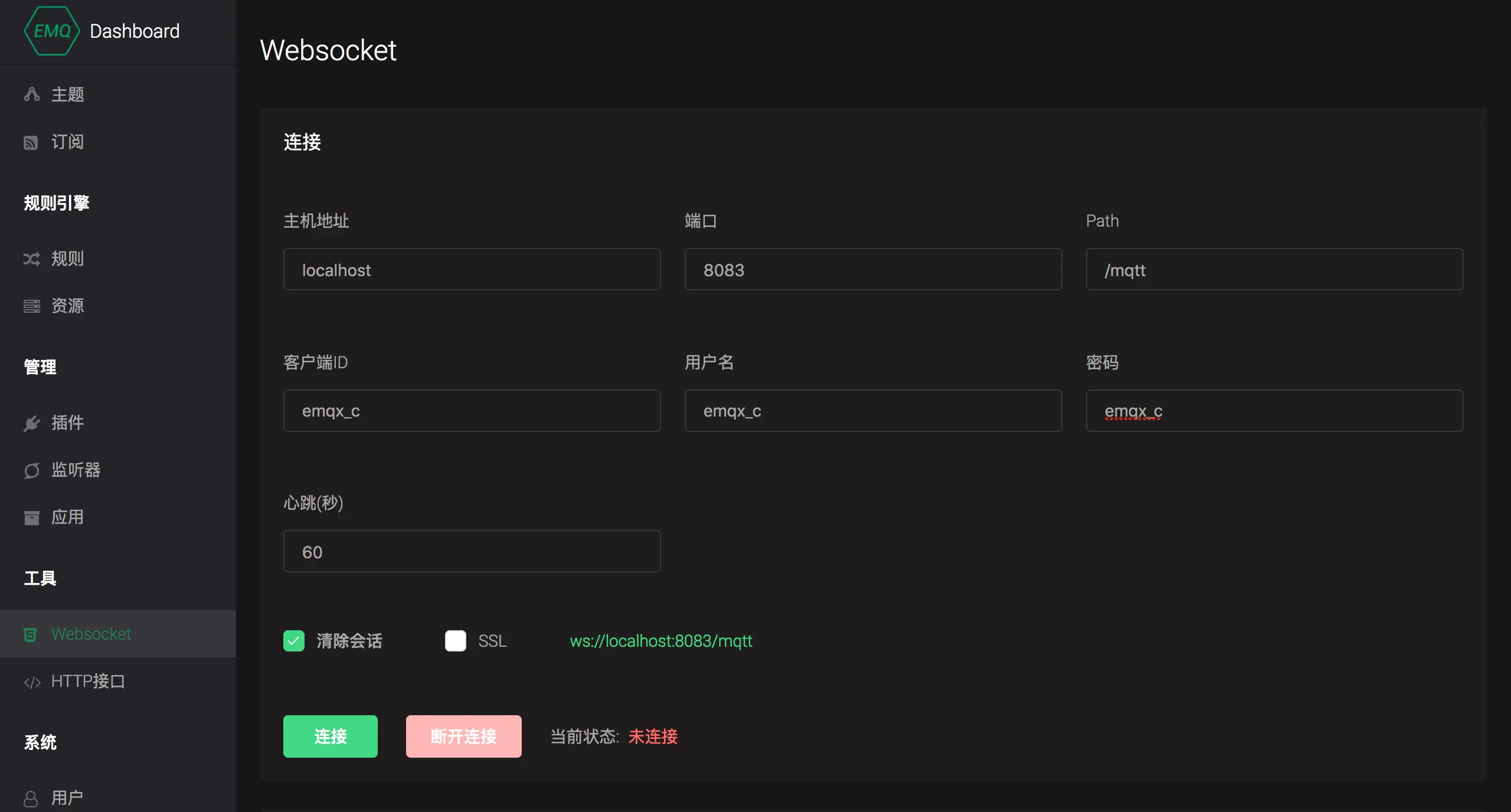This screenshot has height=812, width=1511.
Task: Enable the SSL checkbox
Action: click(455, 641)
